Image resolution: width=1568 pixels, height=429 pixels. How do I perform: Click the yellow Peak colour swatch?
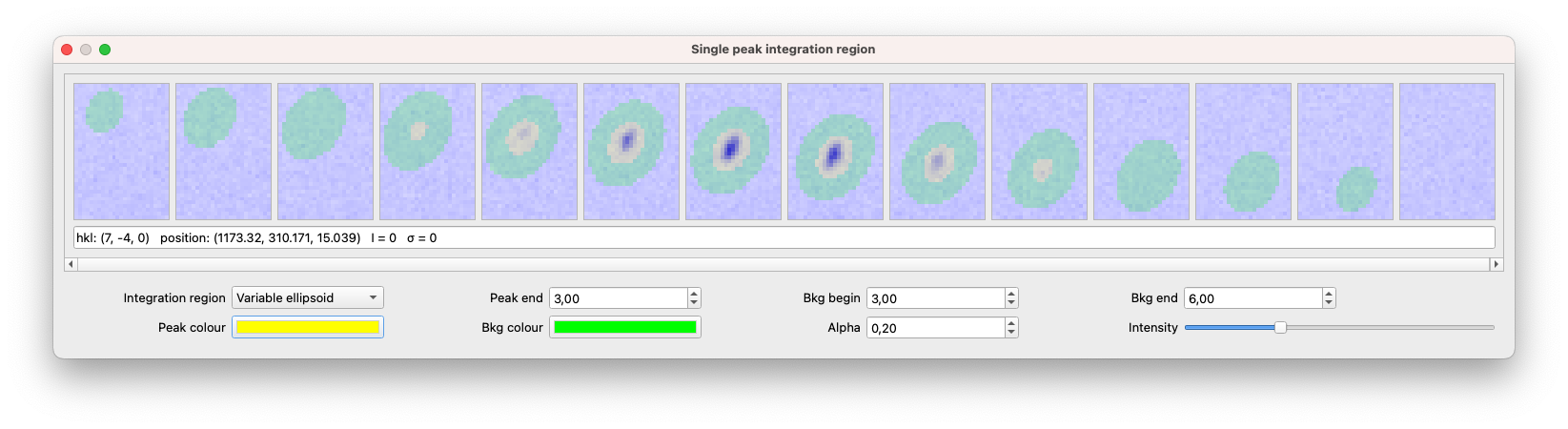[x=307, y=328]
